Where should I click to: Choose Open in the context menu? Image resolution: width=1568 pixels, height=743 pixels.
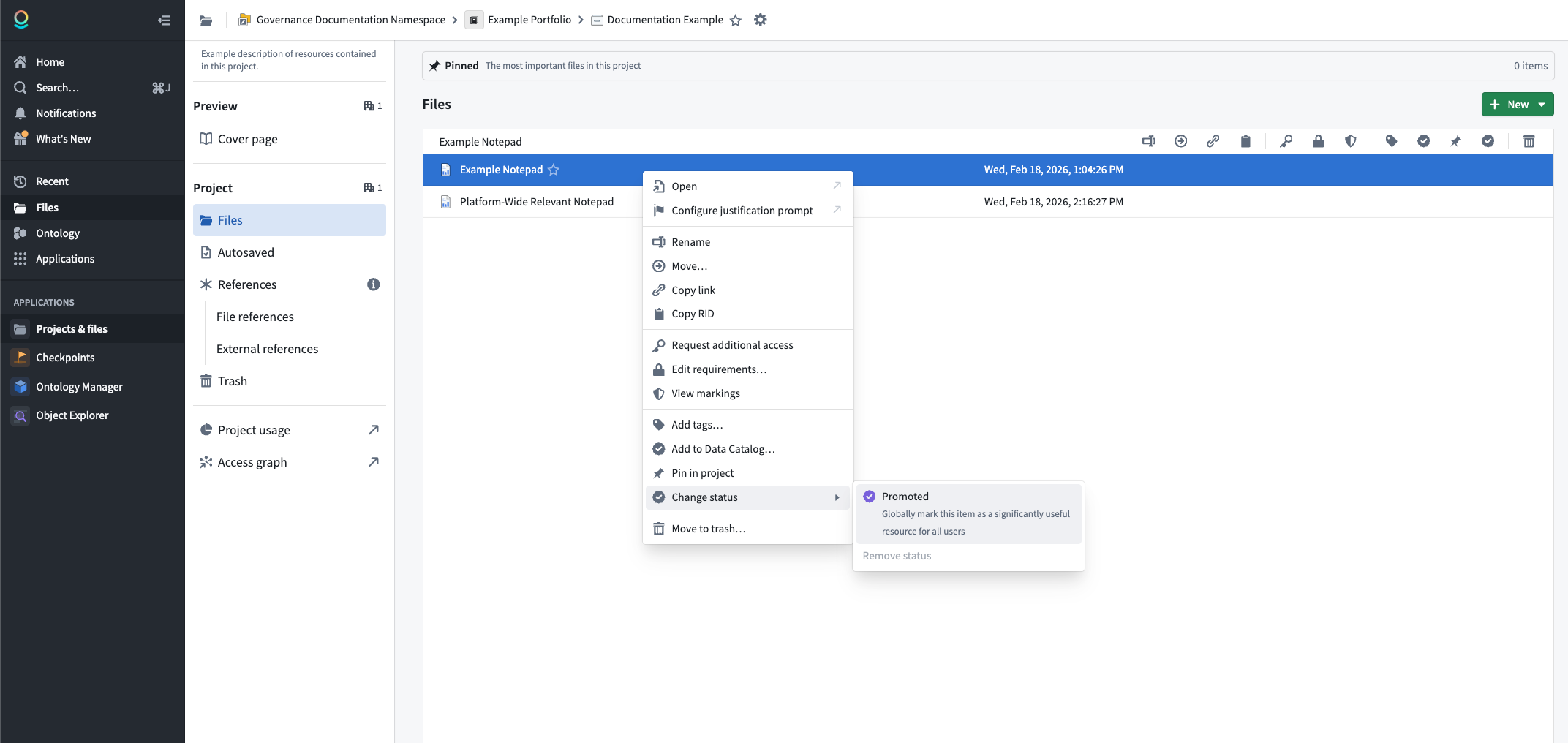747,186
